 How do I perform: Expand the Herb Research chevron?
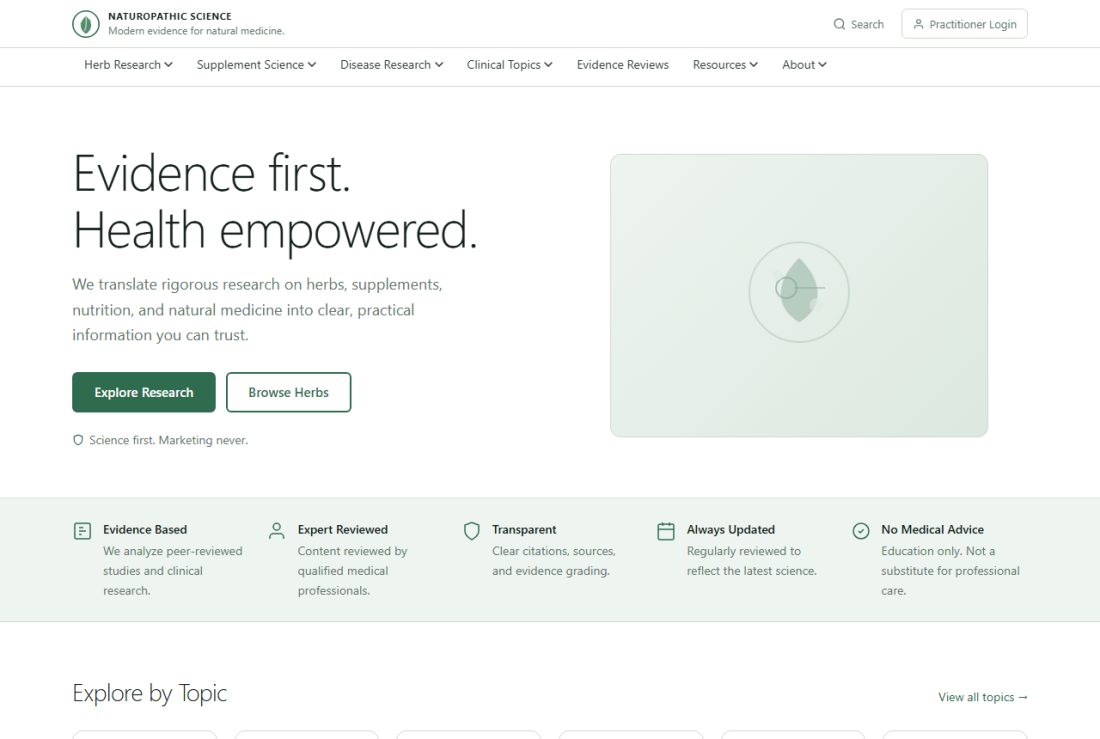click(168, 65)
